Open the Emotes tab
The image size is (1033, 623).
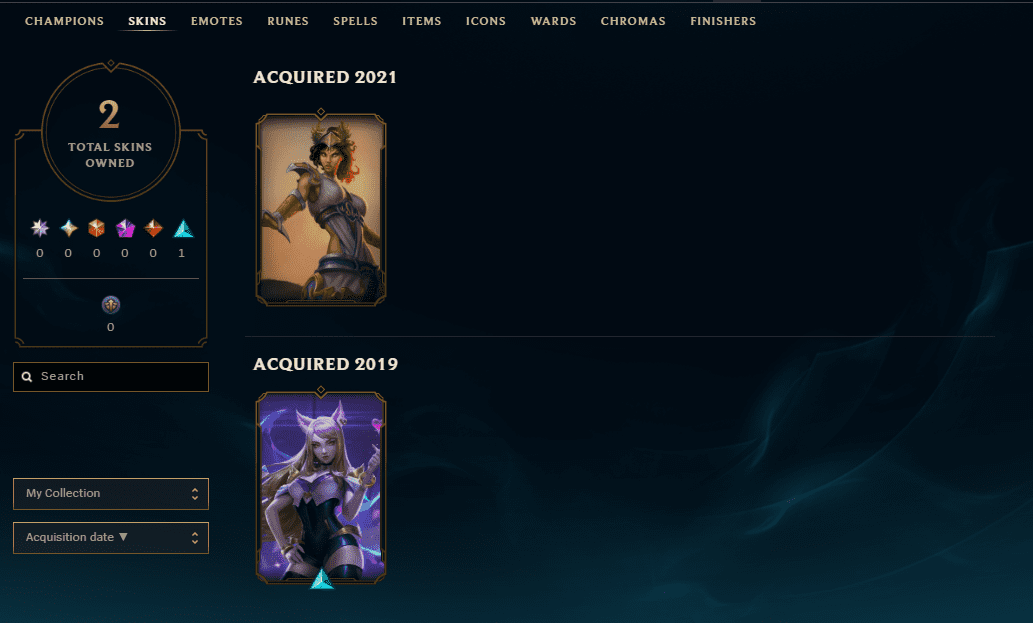point(217,21)
